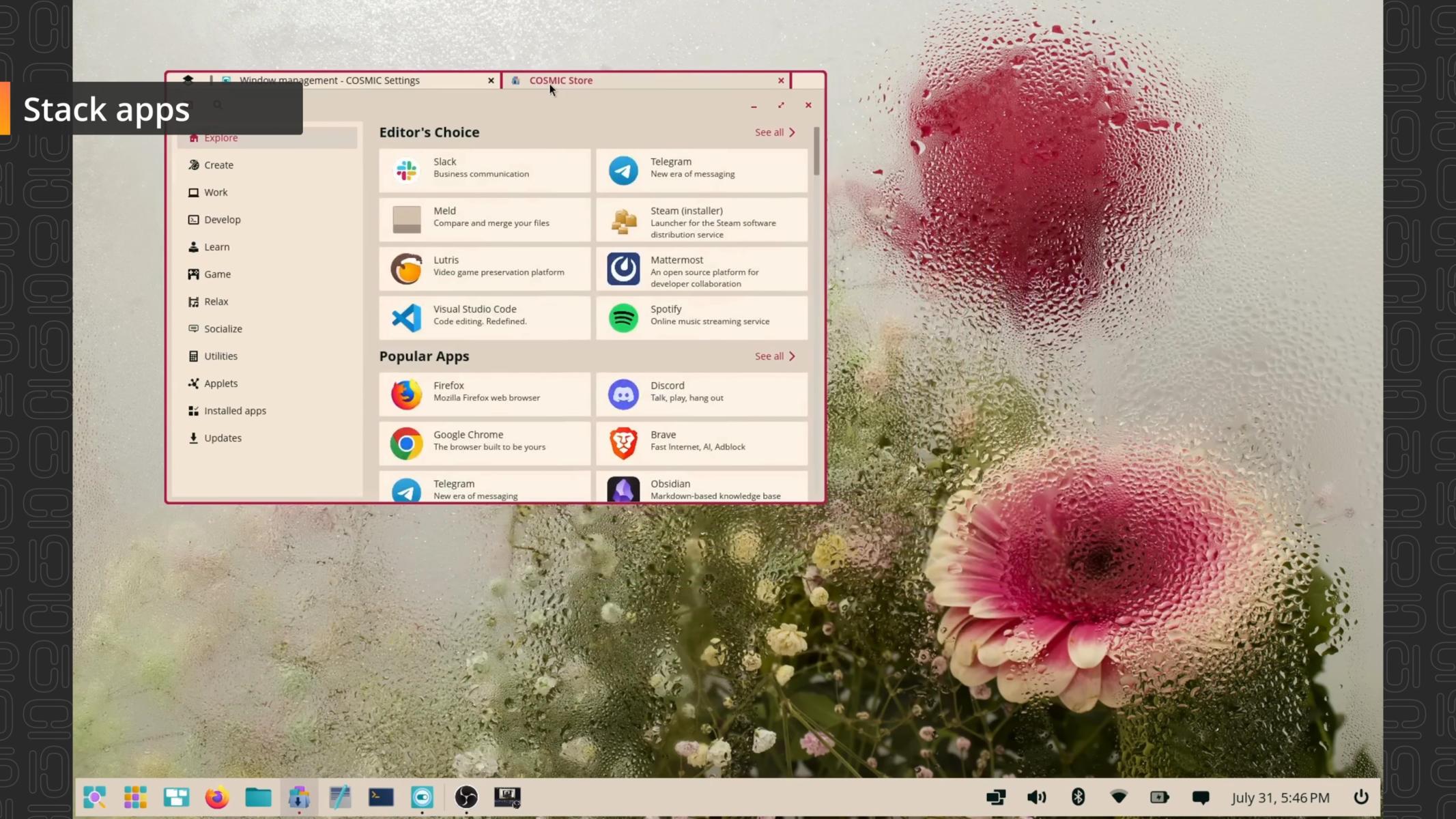Select the Learn category
This screenshot has width=1456, height=819.
267,246
